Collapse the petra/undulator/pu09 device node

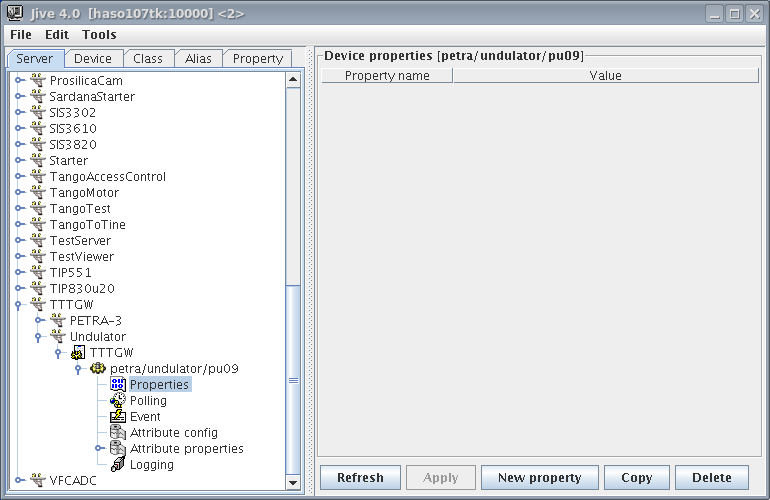(x=78, y=369)
